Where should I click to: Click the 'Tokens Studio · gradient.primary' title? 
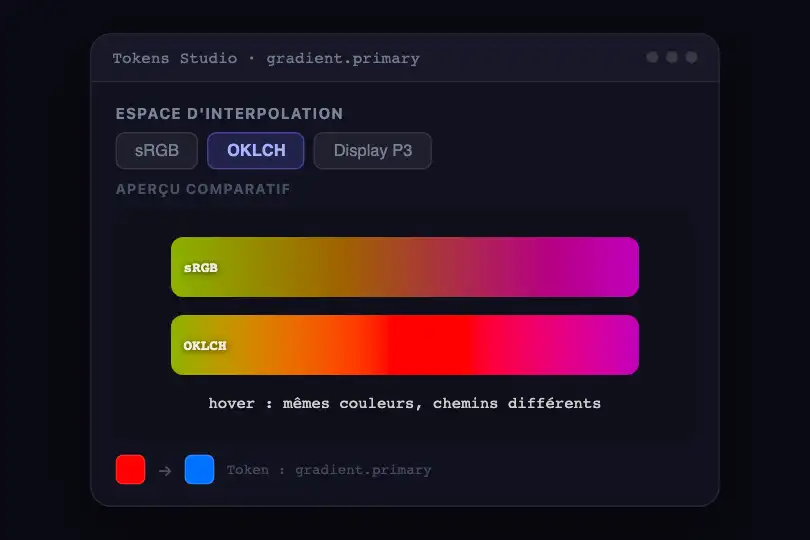pos(266,58)
